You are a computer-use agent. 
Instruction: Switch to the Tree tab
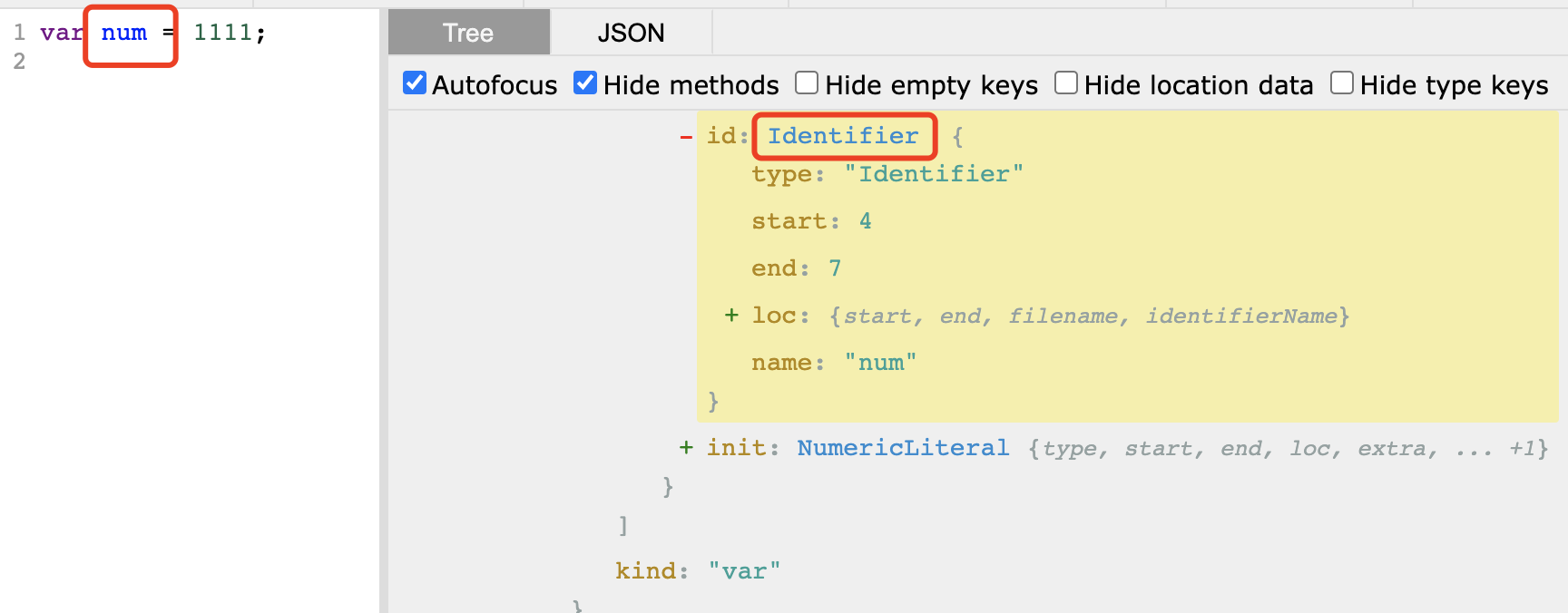pyautogui.click(x=468, y=33)
